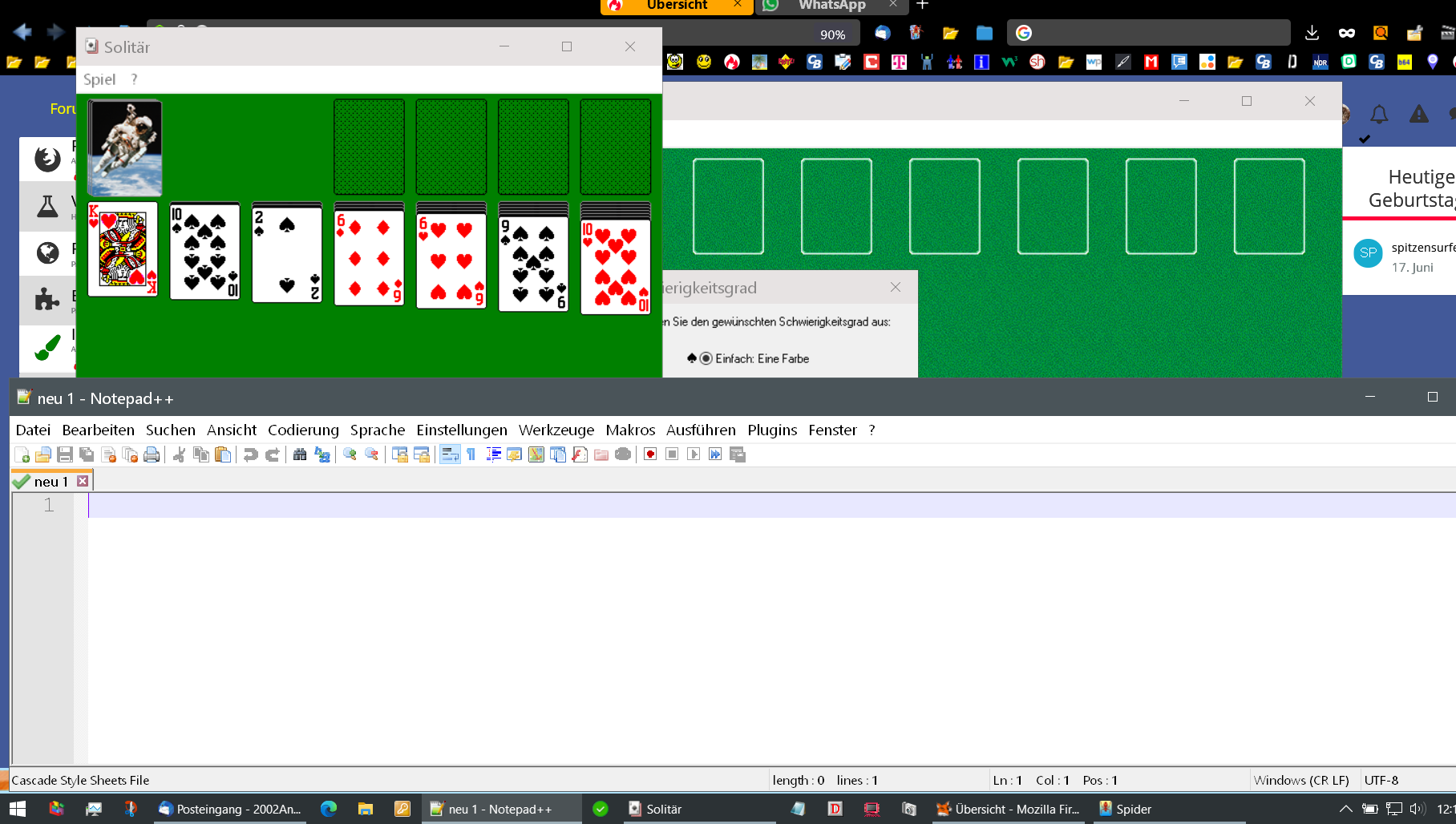Select the 'Einfach: Eine Farbe' radio button
Image resolution: width=1456 pixels, height=824 pixels.
click(706, 358)
